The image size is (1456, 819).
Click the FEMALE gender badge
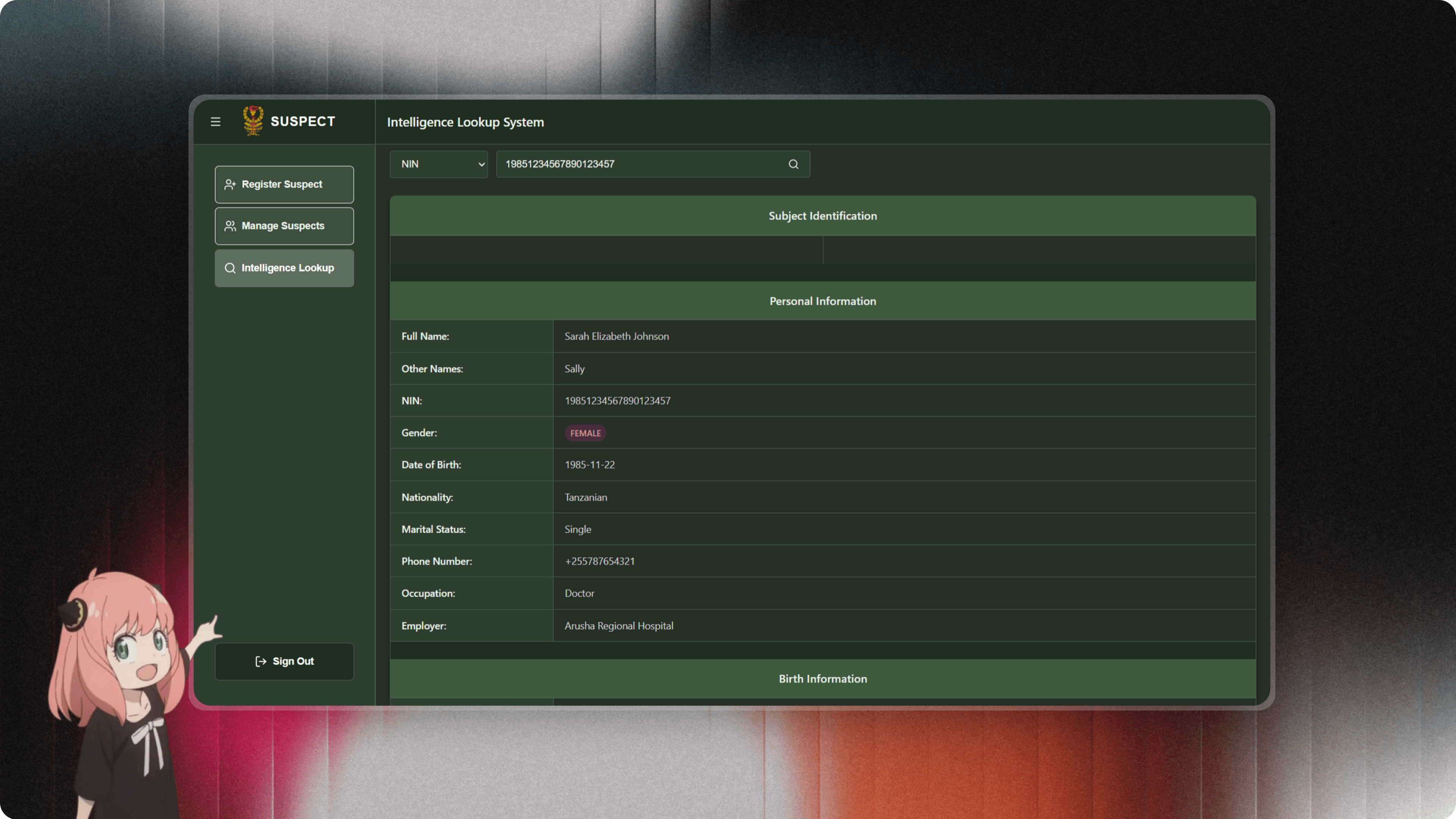pyautogui.click(x=585, y=433)
